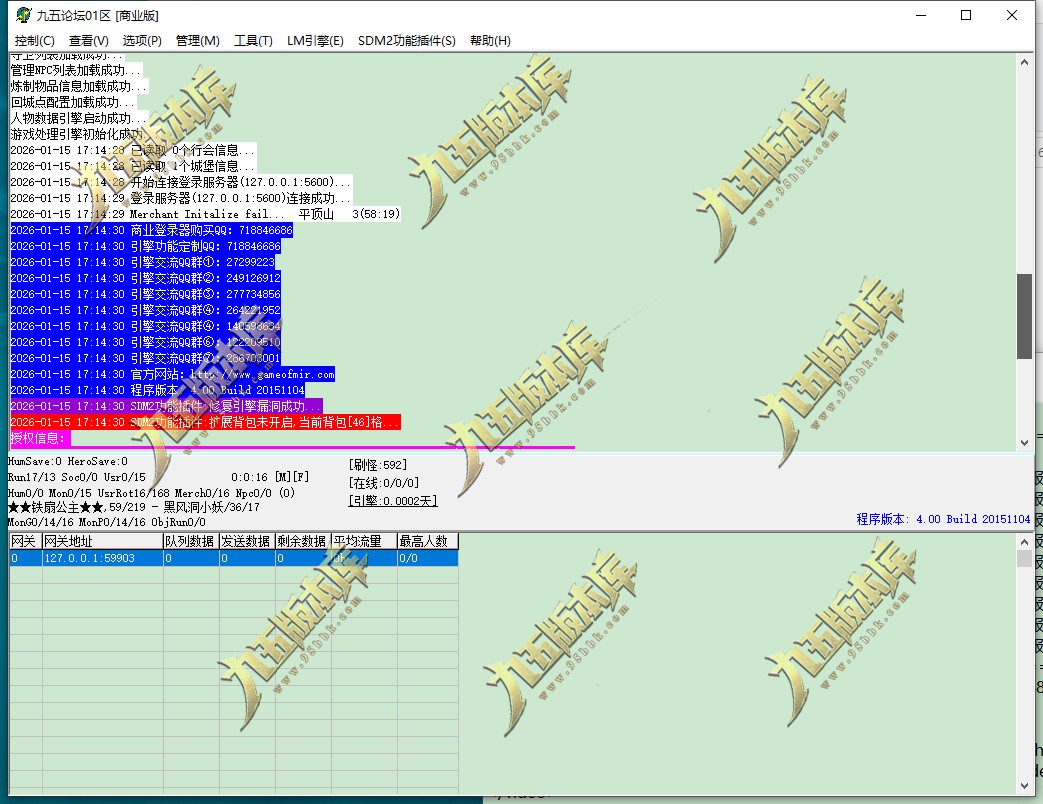This screenshot has width=1043, height=804.
Task: Close the 九五论坛01区 window
Action: point(1012,15)
